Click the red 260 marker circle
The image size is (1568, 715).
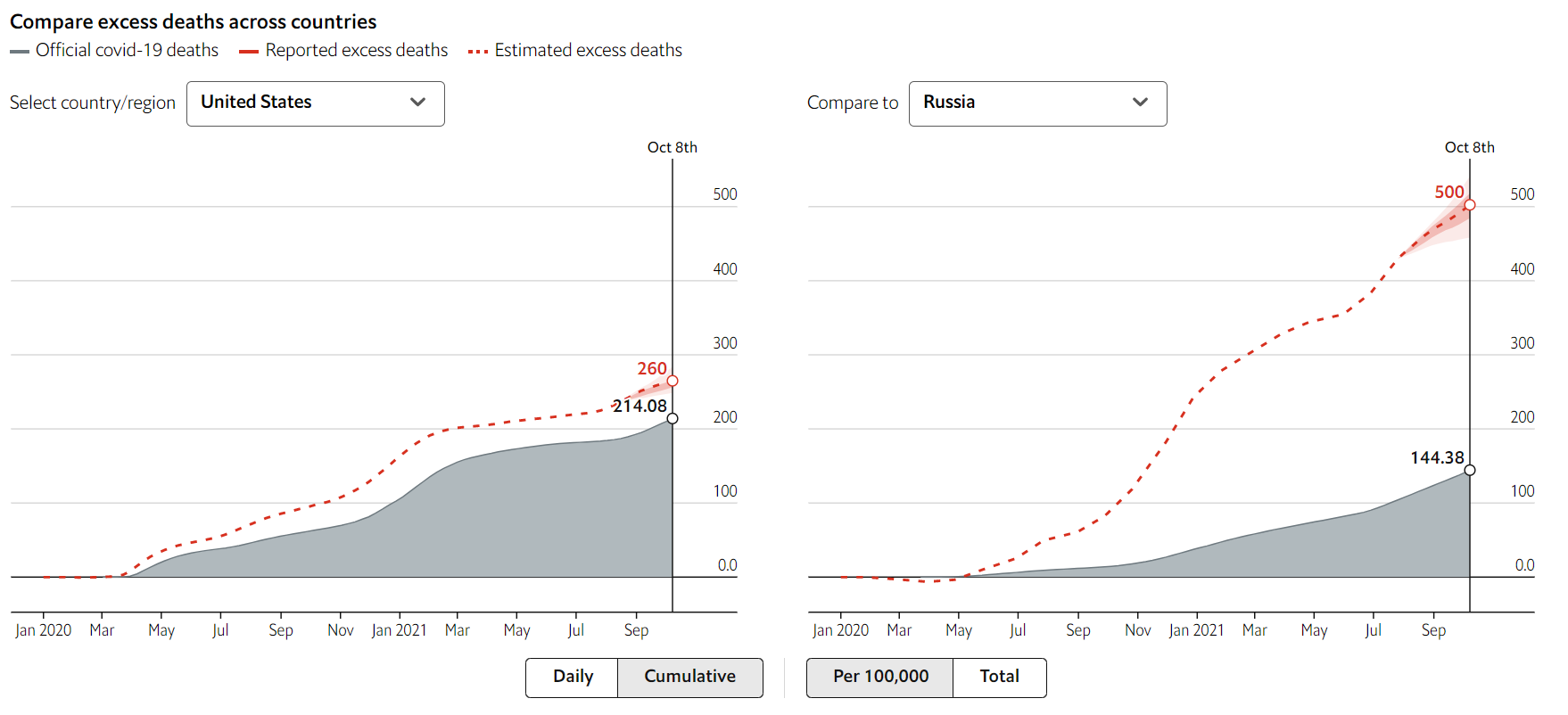673,381
